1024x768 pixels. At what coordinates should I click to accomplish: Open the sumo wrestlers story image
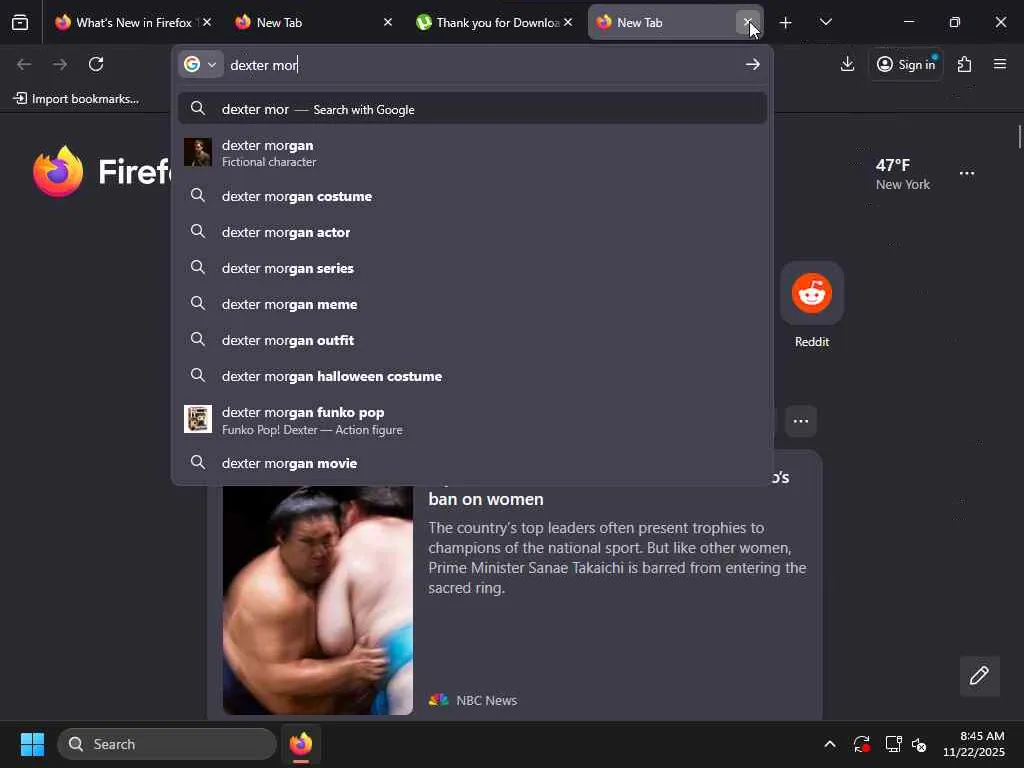coord(317,600)
